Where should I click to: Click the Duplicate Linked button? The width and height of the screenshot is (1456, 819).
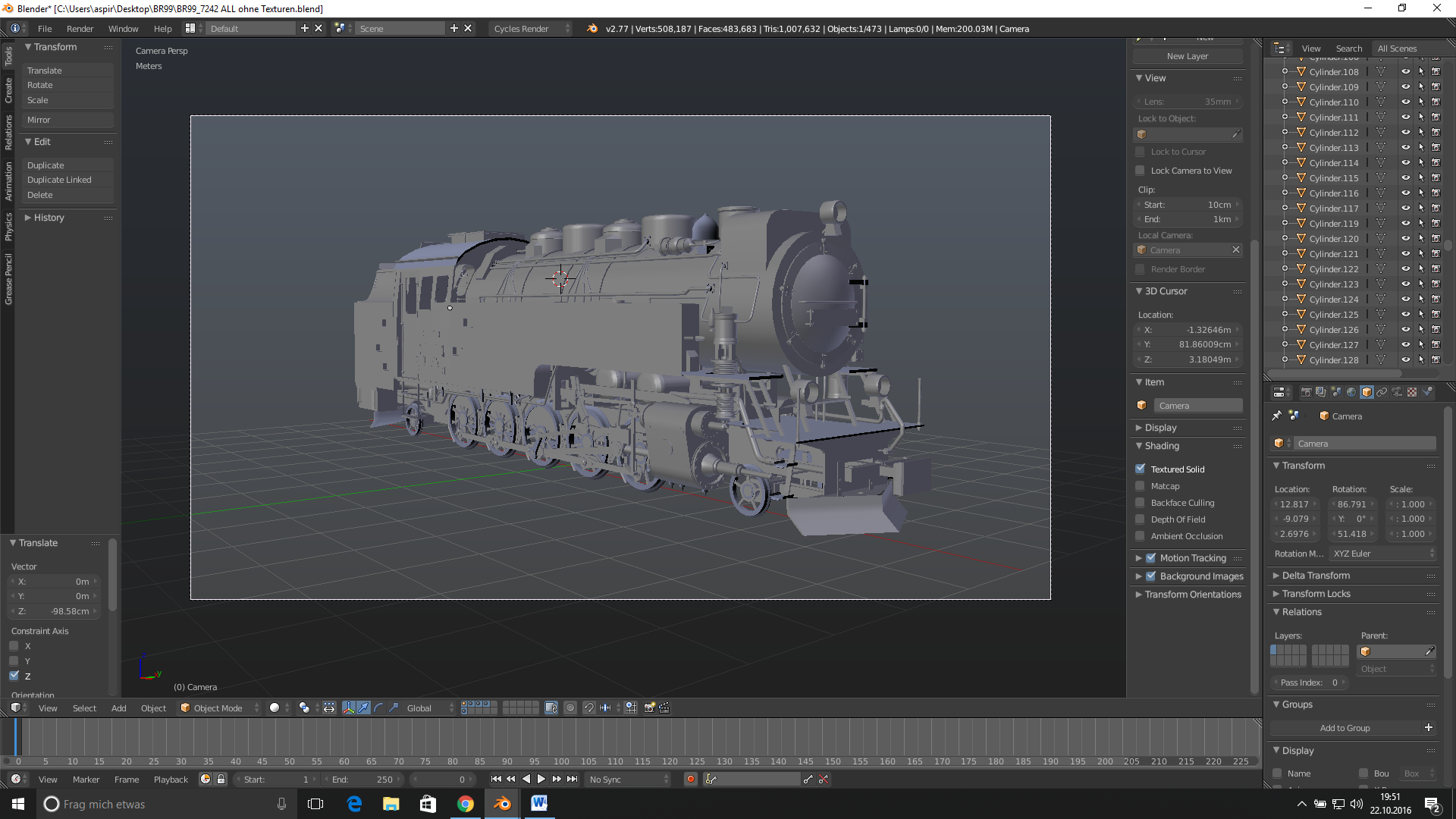tap(67, 180)
